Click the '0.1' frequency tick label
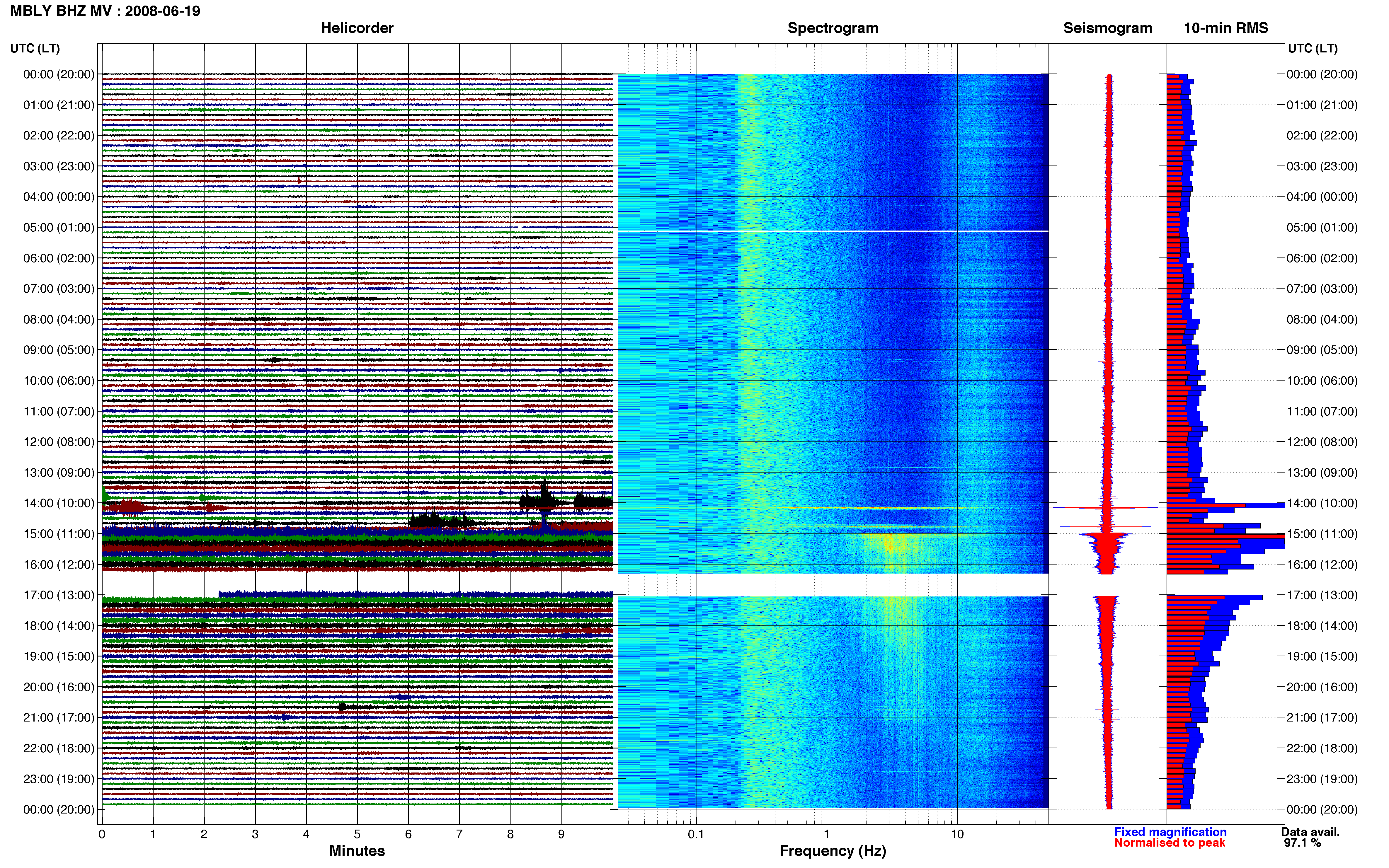 pos(696,834)
